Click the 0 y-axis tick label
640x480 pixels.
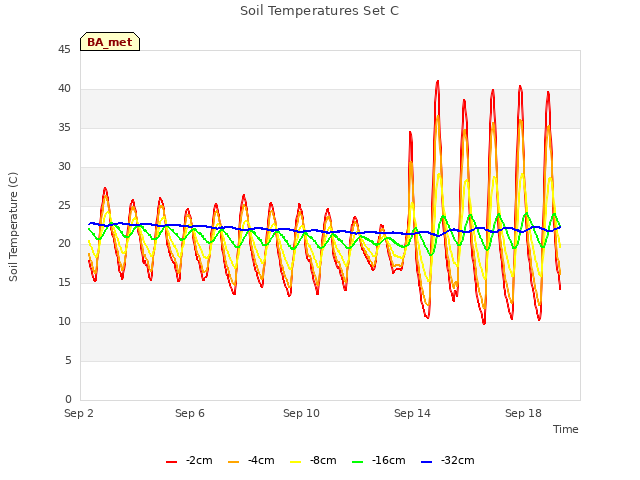pos(68,399)
